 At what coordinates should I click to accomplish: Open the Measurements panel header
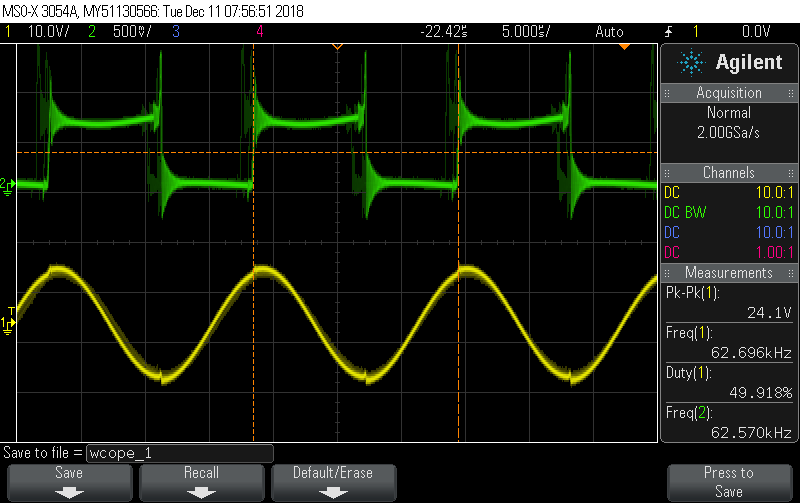[729, 272]
